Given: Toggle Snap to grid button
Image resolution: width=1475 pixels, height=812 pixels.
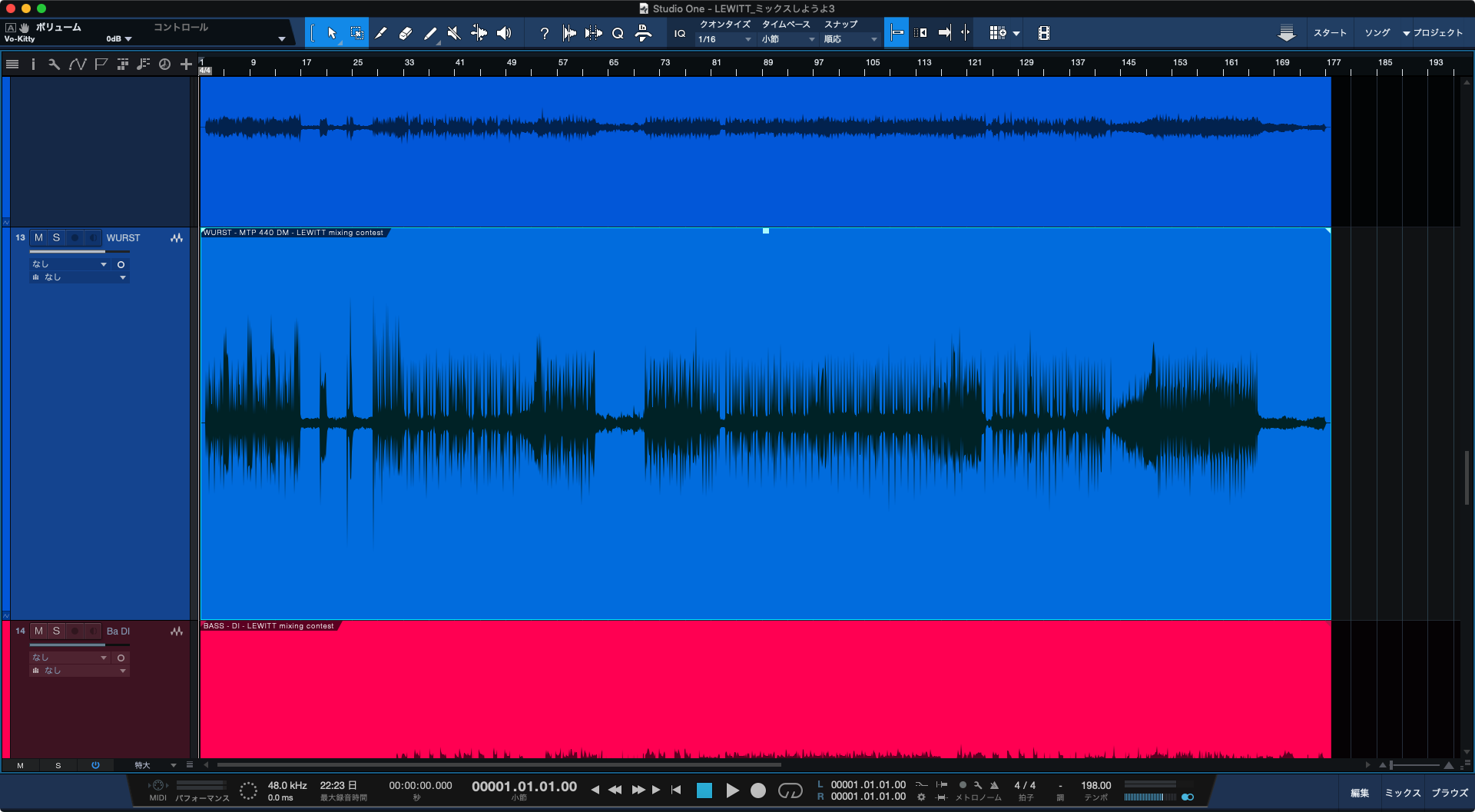Looking at the screenshot, I should click(897, 33).
